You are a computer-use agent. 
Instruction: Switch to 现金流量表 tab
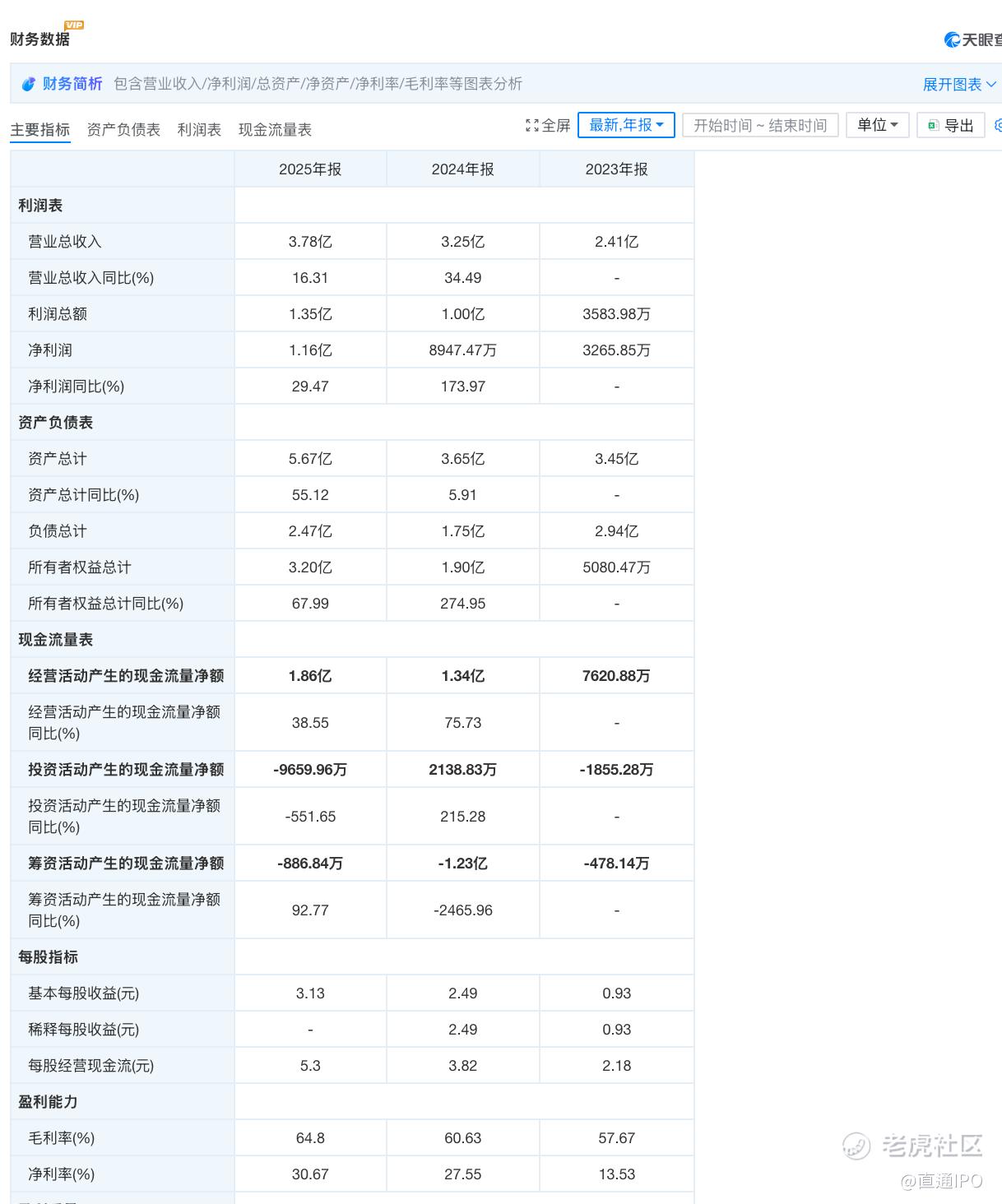(275, 130)
